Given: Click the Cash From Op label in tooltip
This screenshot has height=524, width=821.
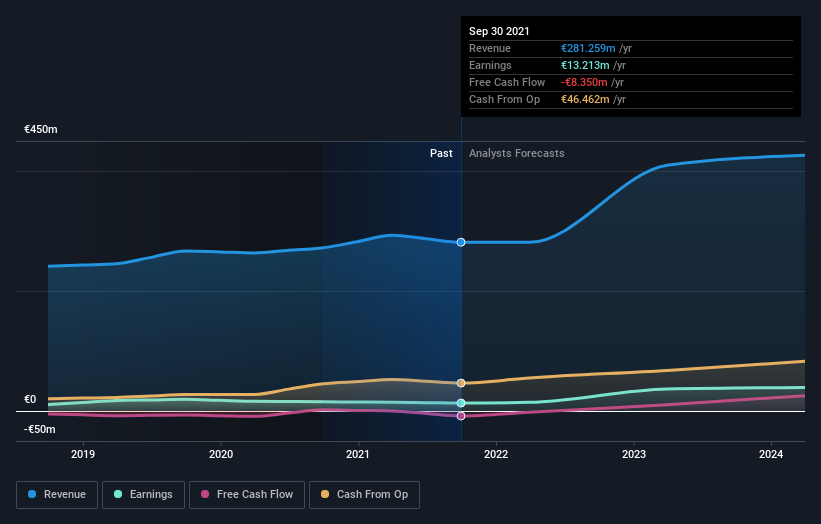Looking at the screenshot, I should [504, 99].
